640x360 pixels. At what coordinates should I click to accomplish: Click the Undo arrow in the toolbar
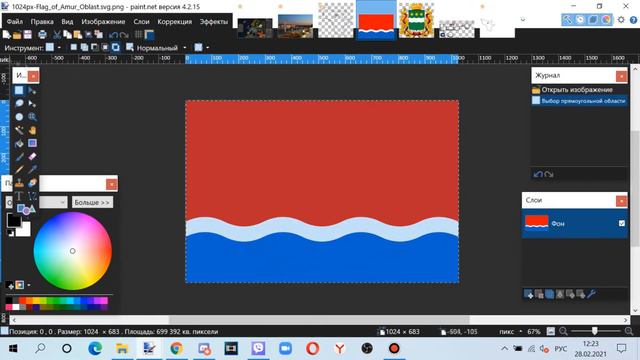[113, 35]
